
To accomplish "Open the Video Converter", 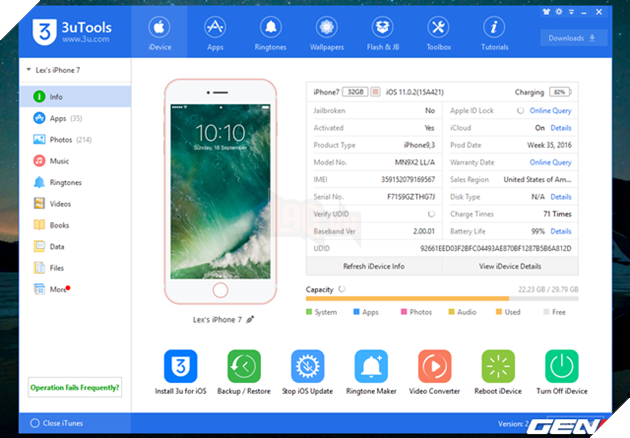I will pyautogui.click(x=434, y=366).
